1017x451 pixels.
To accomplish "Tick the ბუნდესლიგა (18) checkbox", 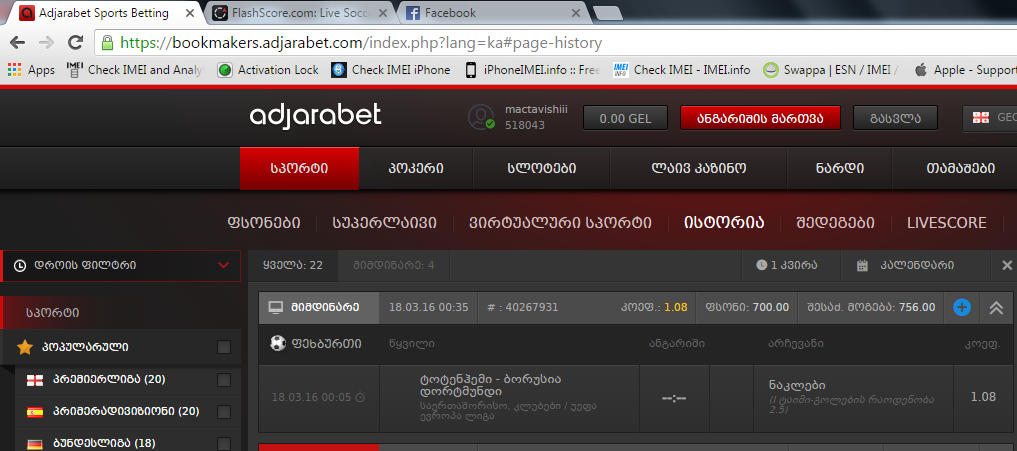I will (x=224, y=444).
